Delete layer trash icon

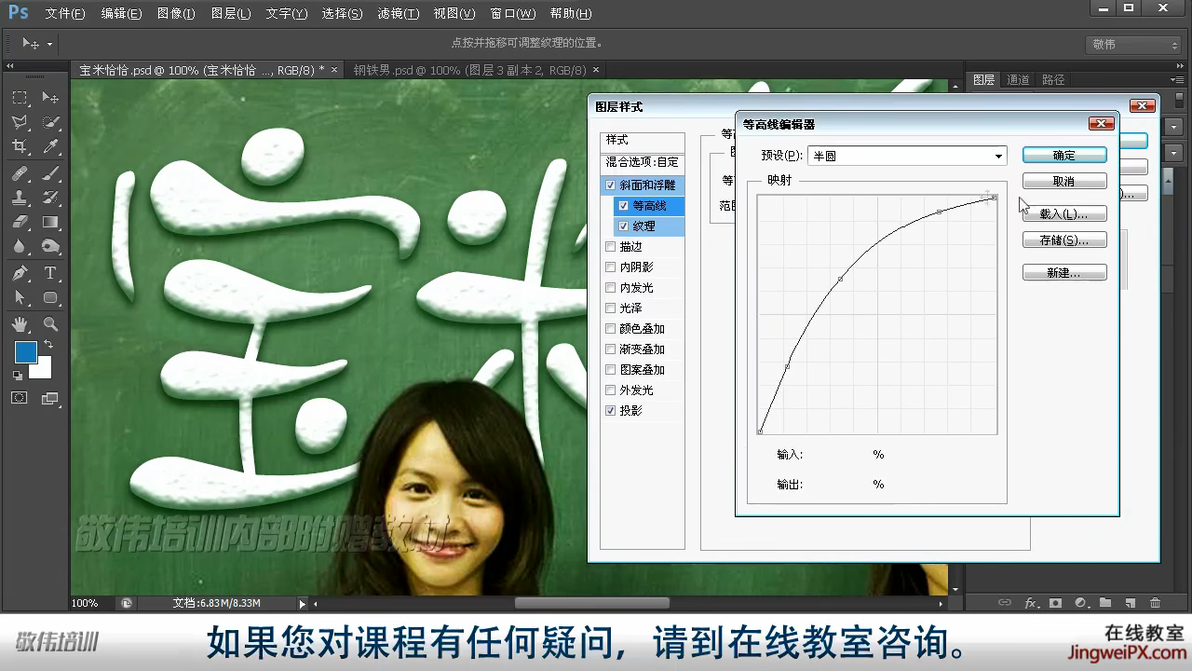1156,603
